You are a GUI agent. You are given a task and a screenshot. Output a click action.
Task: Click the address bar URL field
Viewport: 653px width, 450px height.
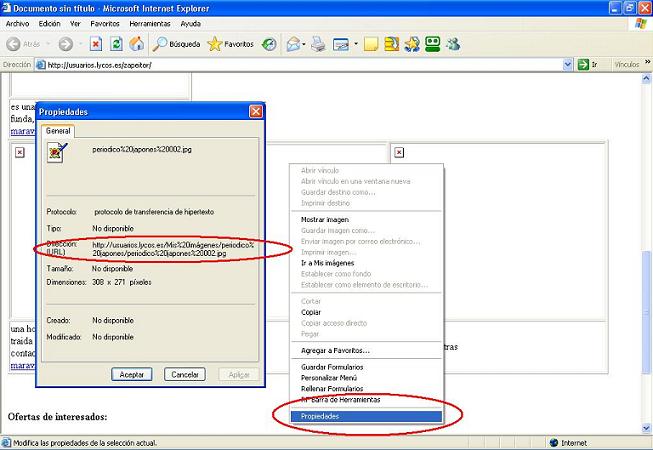[300, 65]
